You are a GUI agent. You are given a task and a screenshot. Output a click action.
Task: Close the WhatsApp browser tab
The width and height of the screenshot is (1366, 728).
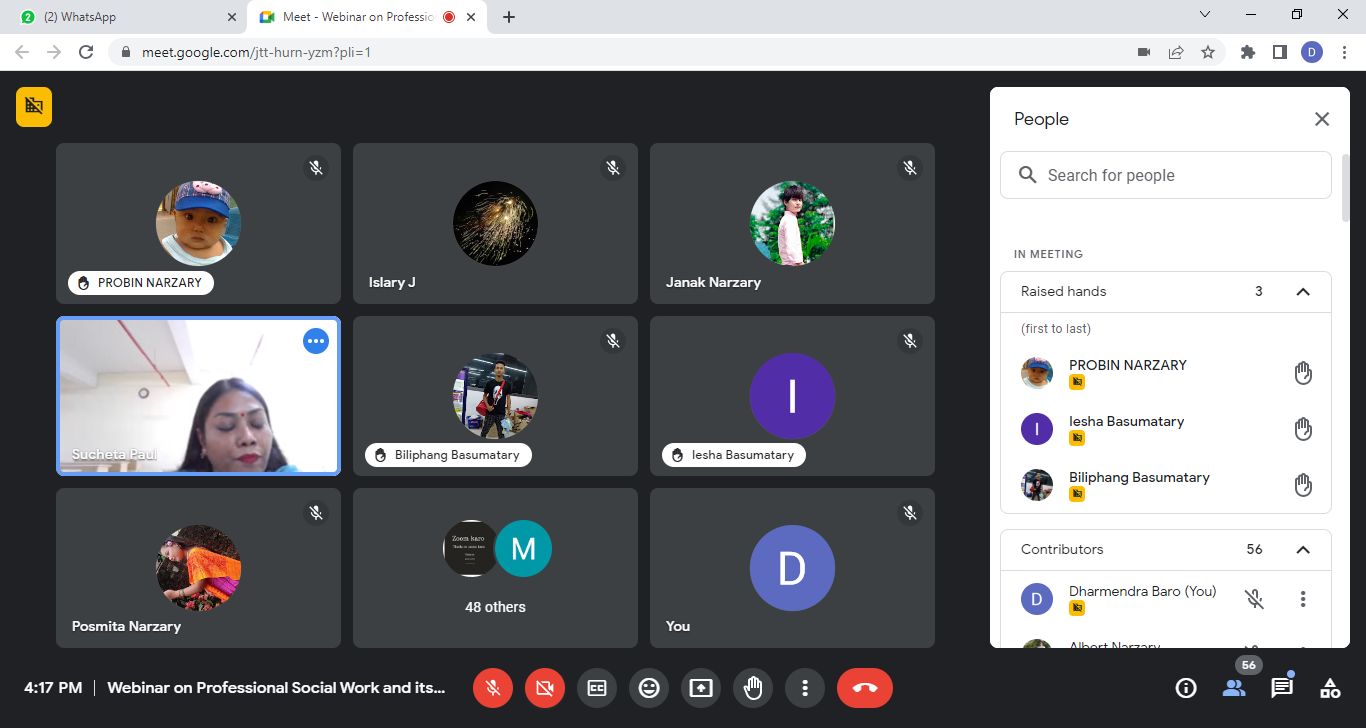point(232,17)
